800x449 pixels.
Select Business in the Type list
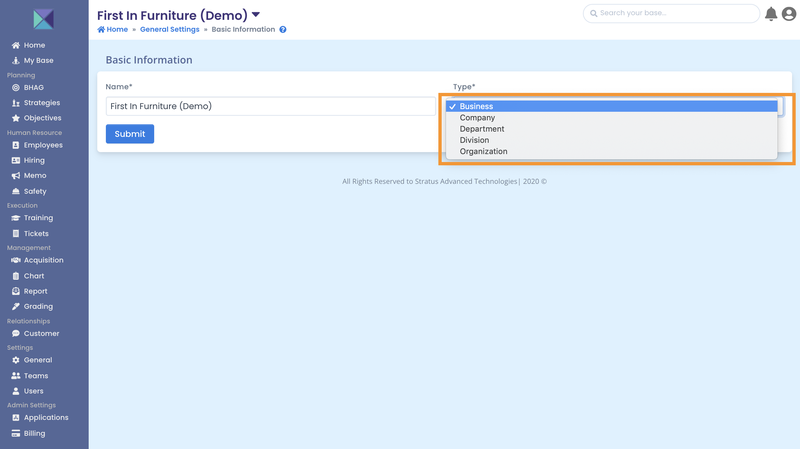coord(611,106)
